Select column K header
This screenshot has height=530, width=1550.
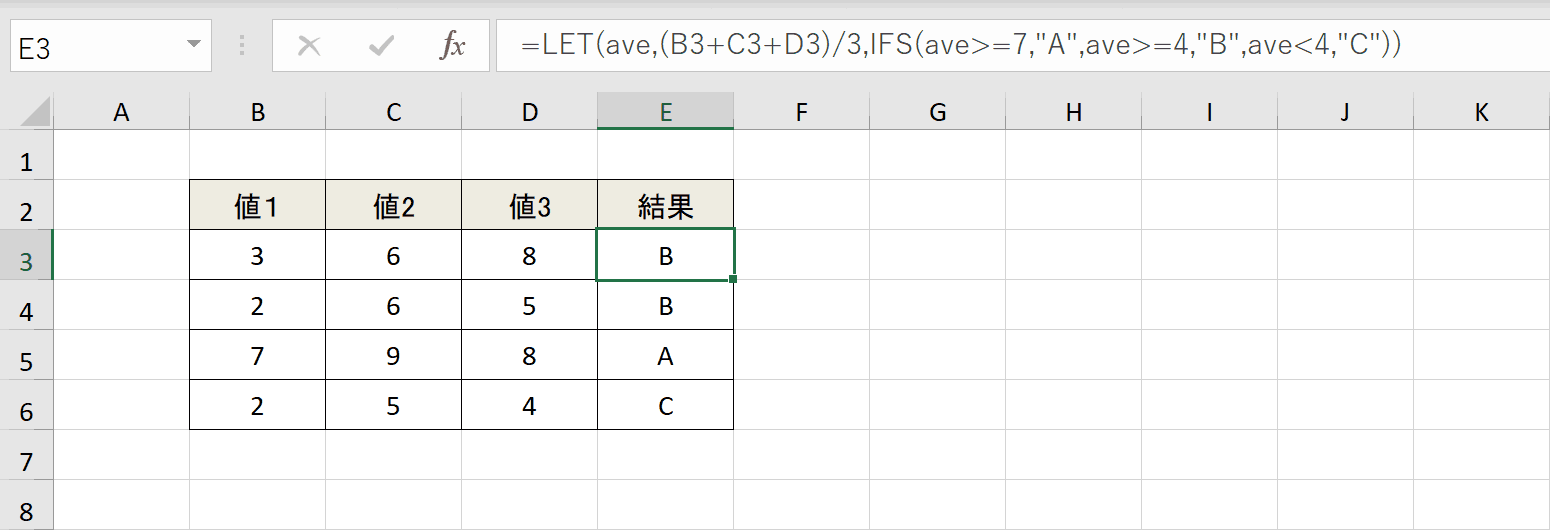[x=1481, y=112]
